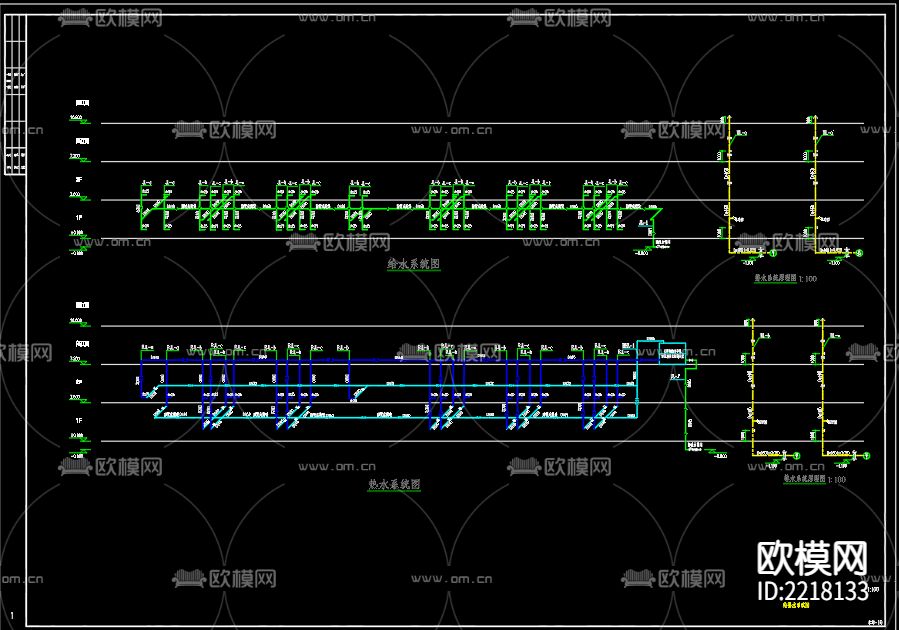Select the 1:100 scale text under the lower-right riser detail
Viewport: 899px width, 630px height.
(x=837, y=479)
